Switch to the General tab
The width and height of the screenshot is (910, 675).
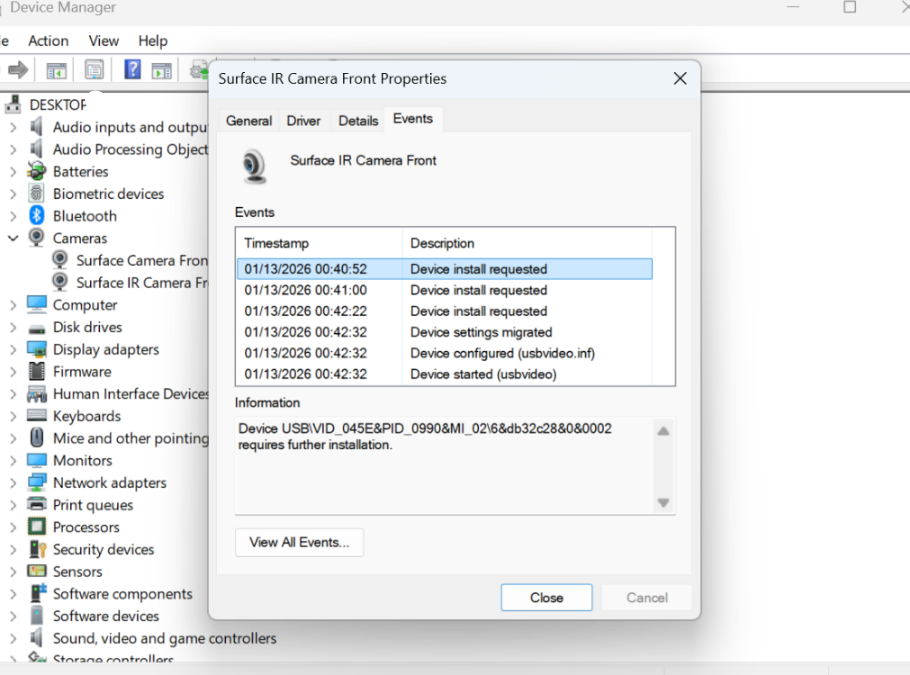point(249,121)
